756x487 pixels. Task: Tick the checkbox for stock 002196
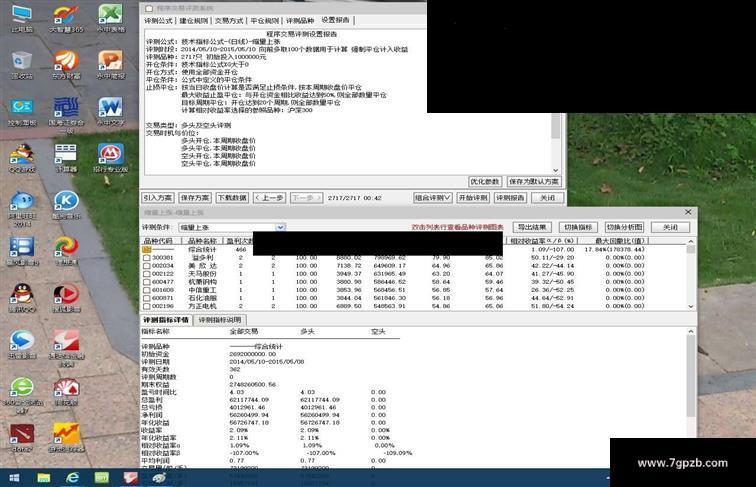tap(147, 306)
